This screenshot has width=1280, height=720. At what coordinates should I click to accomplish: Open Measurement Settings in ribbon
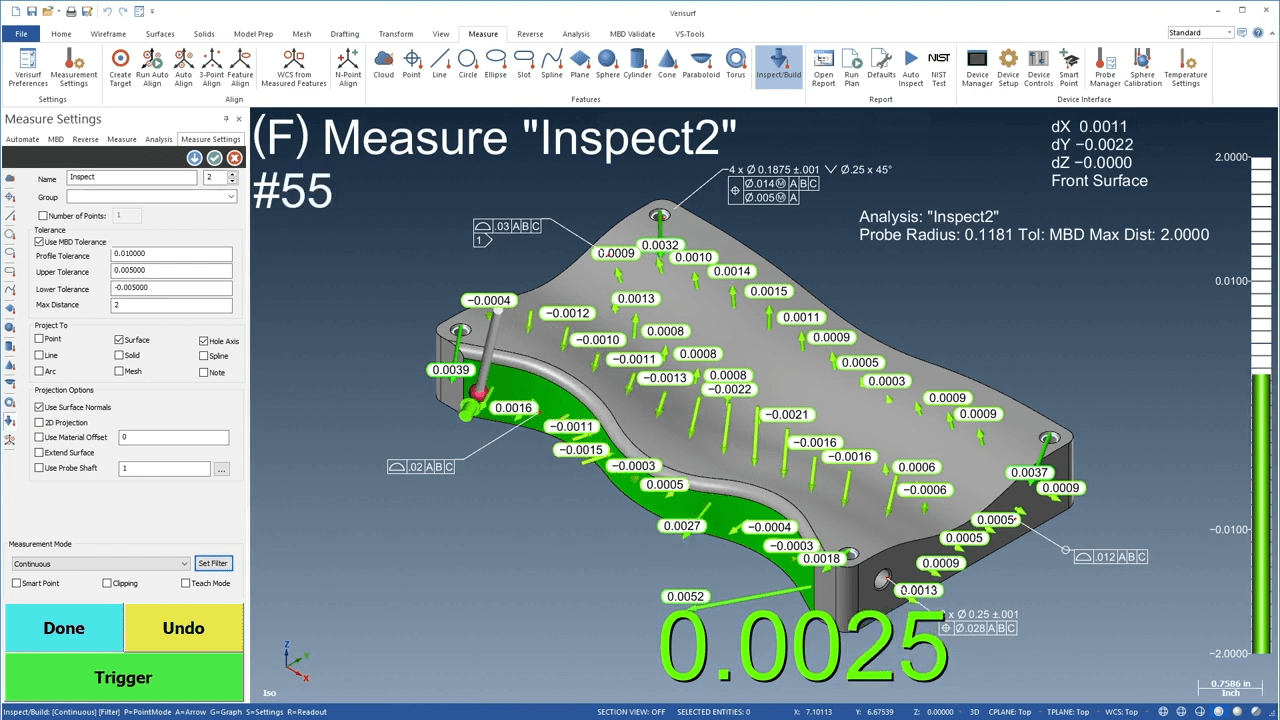74,68
